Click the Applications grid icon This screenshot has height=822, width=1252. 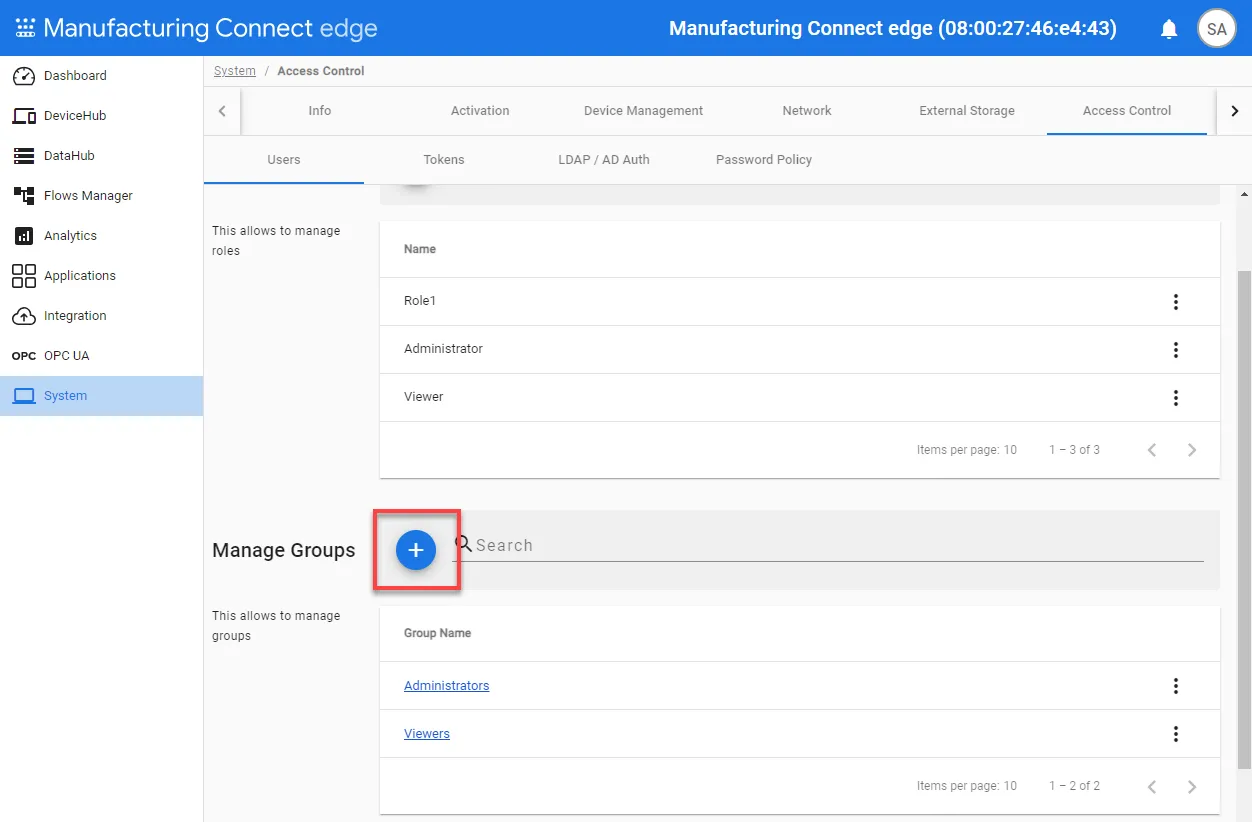24,276
